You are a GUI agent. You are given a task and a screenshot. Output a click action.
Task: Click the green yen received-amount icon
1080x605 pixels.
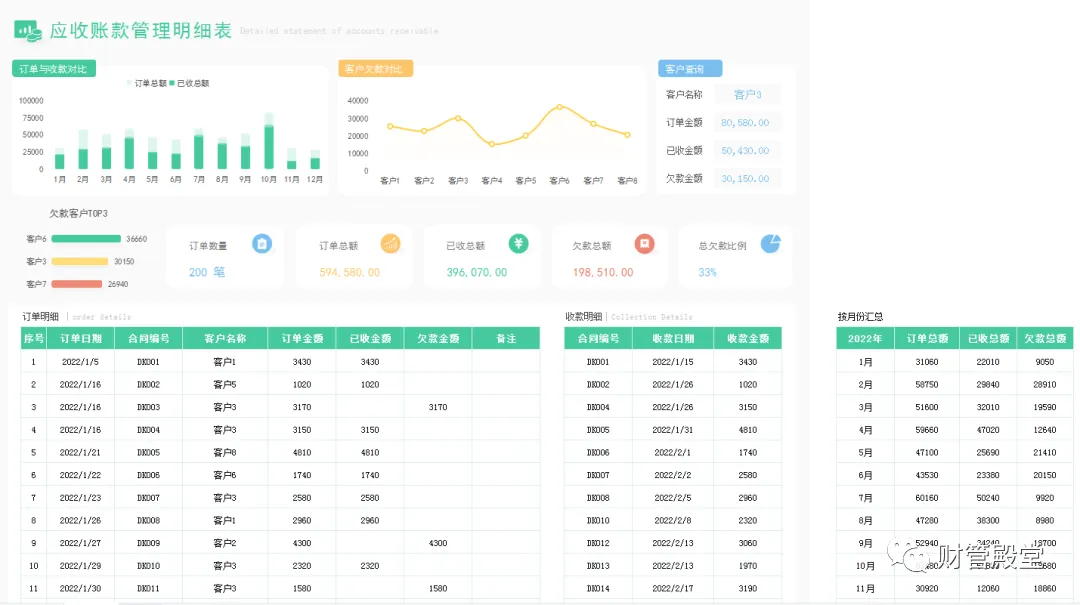(519, 243)
